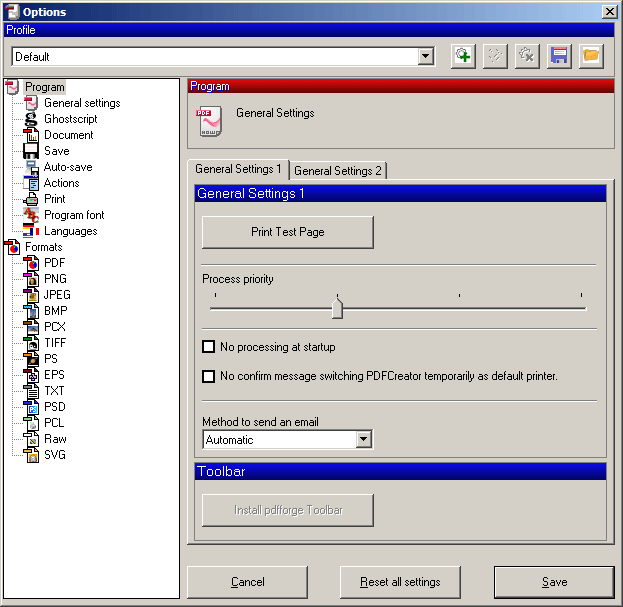Switch to the General Settings 2 tab
623x607 pixels.
click(338, 171)
